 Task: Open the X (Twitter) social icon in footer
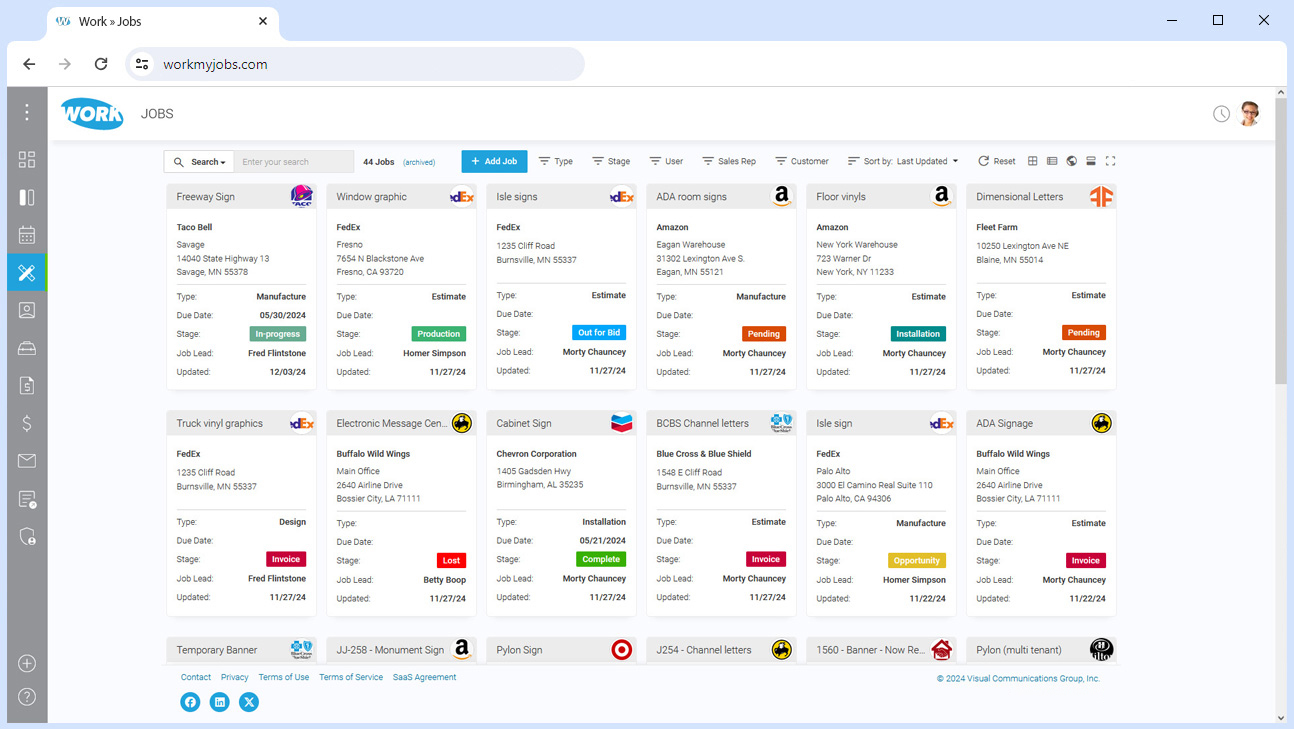tap(249, 702)
